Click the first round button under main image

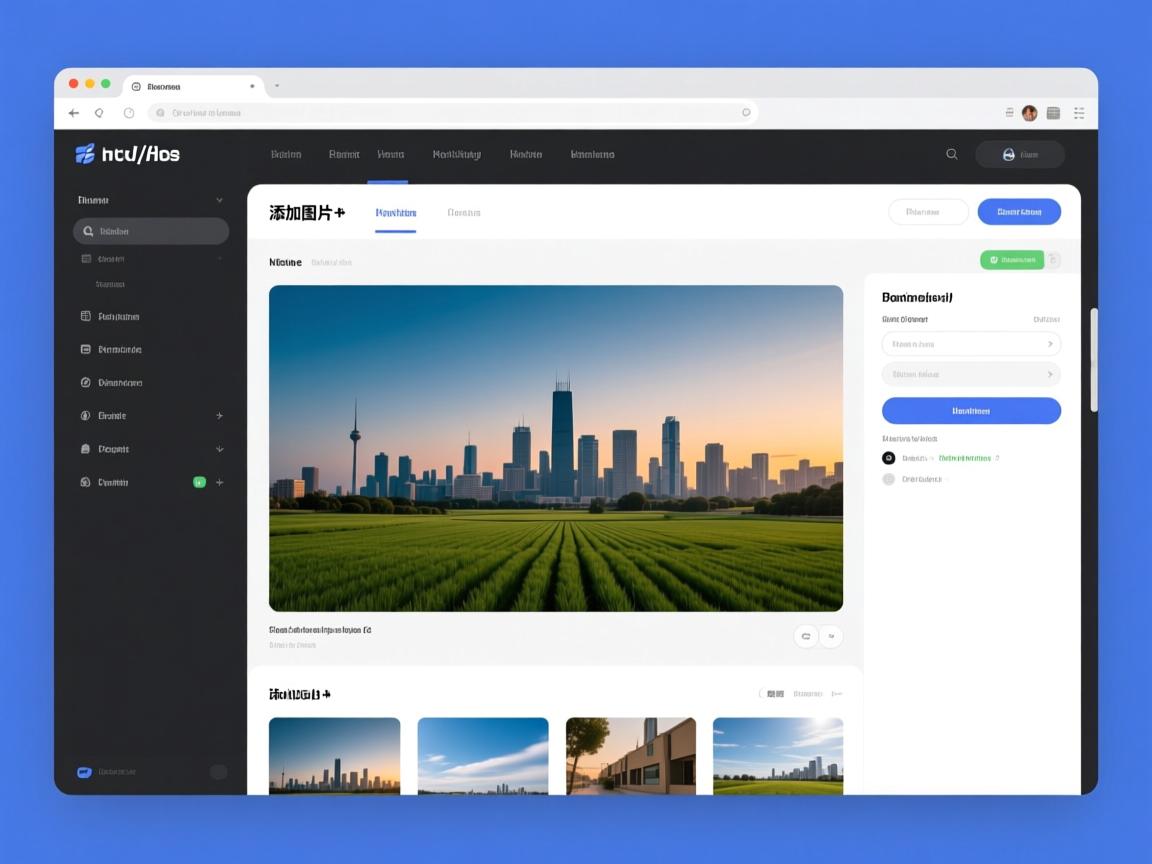click(x=806, y=636)
